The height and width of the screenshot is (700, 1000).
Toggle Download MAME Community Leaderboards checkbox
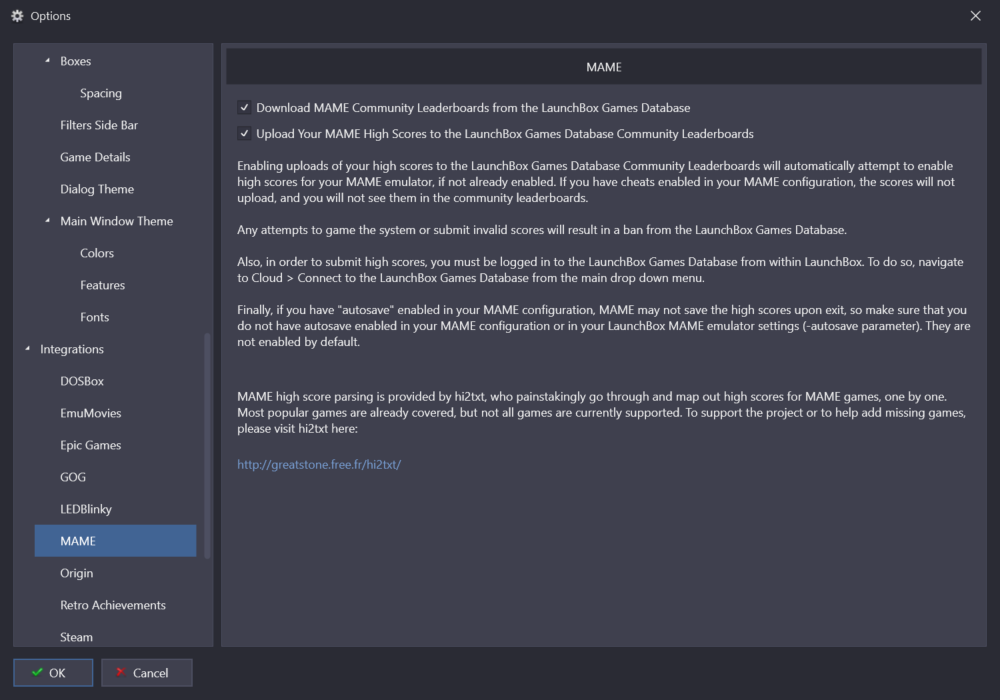coord(244,108)
